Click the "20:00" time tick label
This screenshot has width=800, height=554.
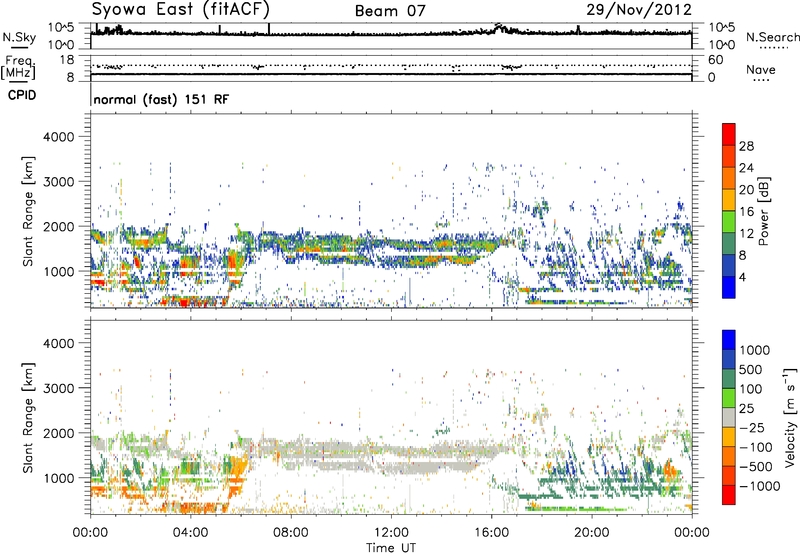point(591,533)
